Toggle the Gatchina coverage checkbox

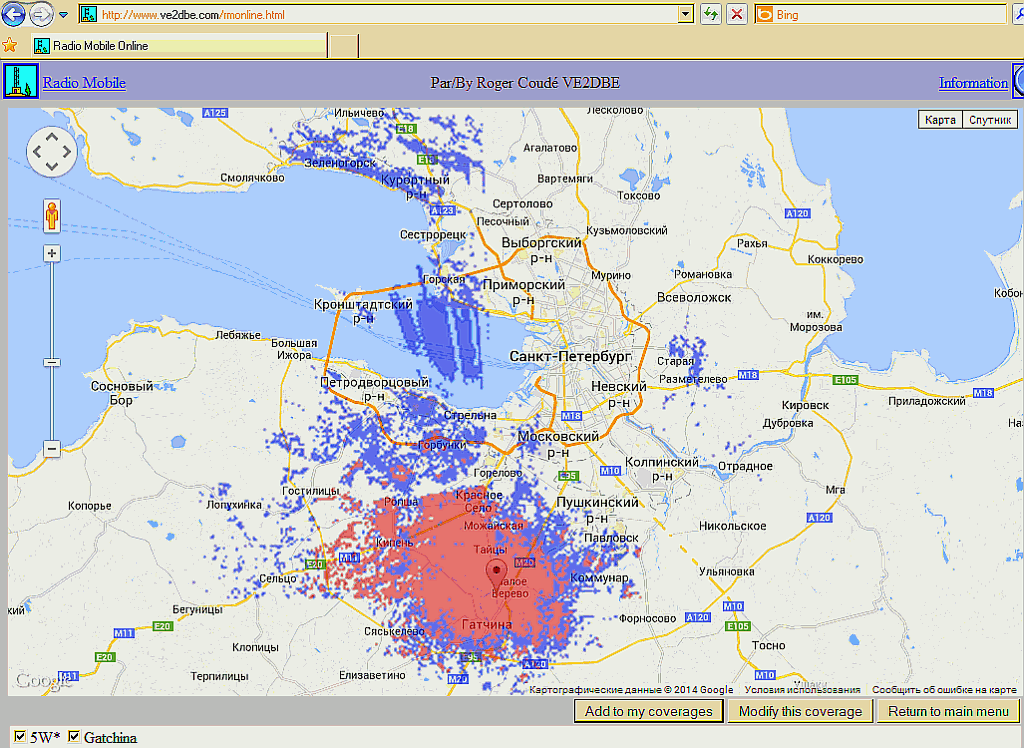[x=73, y=738]
